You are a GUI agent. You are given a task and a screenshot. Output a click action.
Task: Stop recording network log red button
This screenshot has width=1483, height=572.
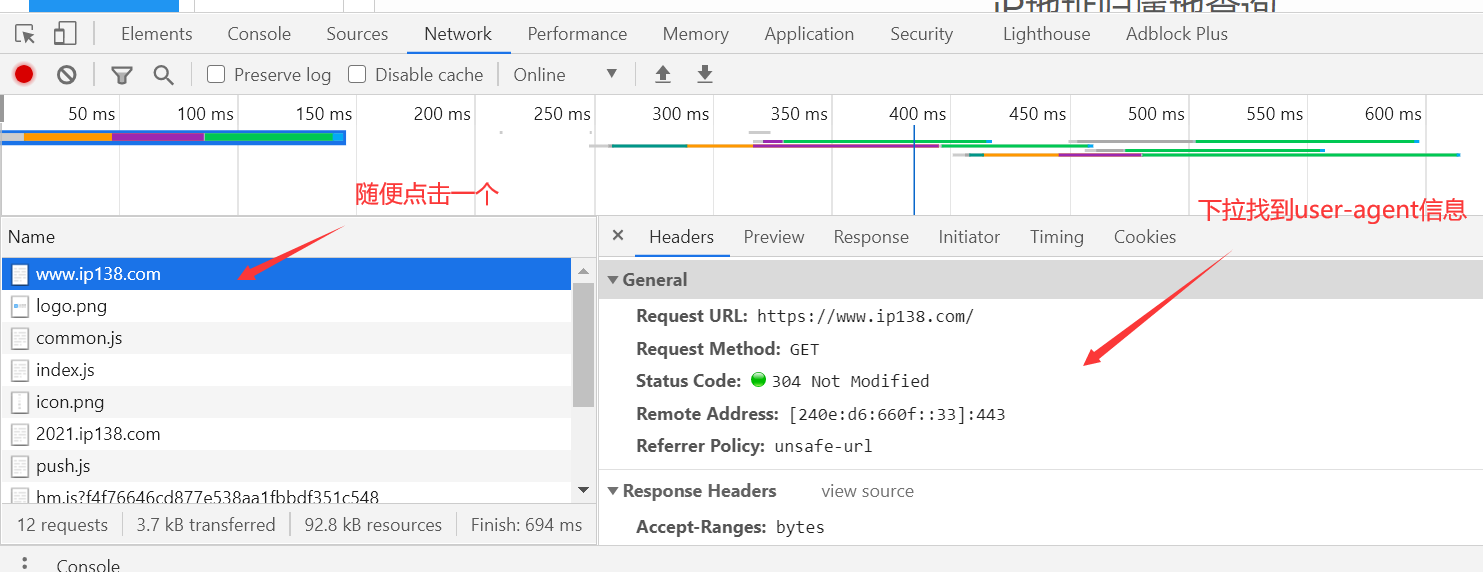(24, 74)
